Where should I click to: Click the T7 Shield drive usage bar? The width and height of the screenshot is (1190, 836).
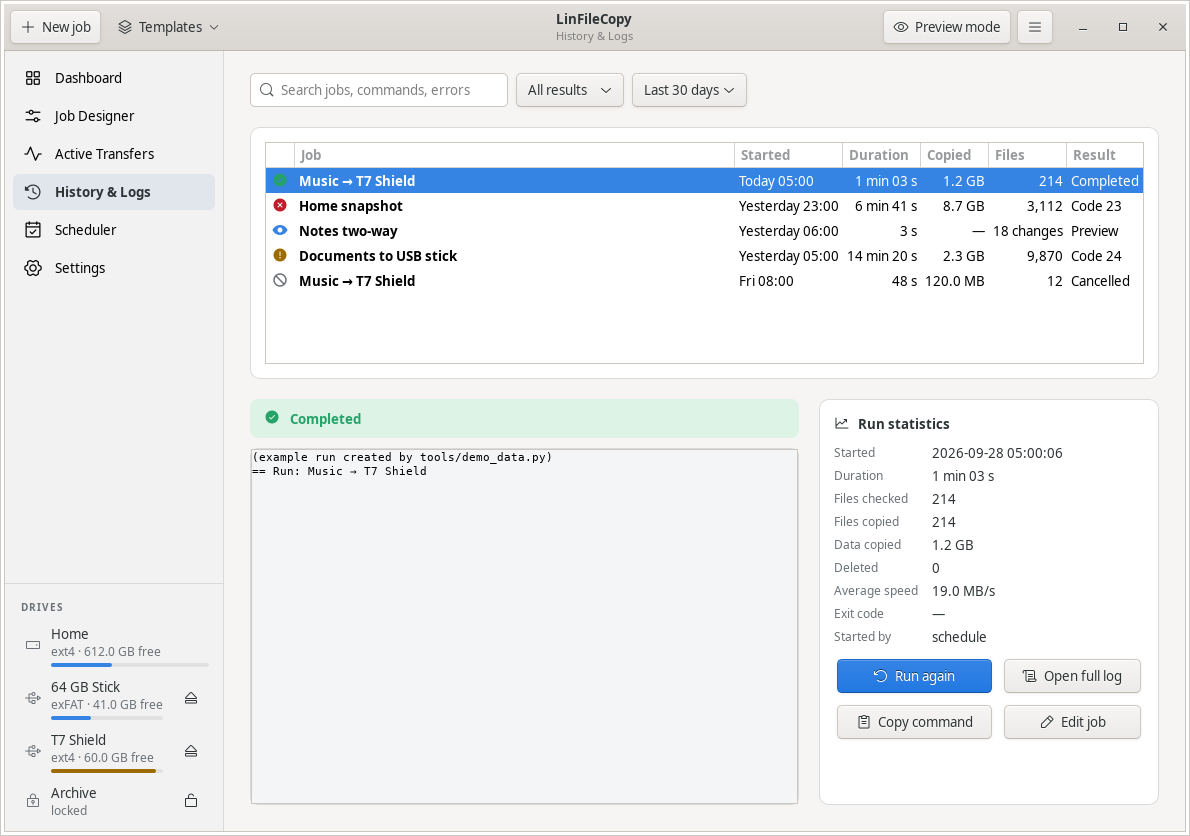tap(107, 772)
